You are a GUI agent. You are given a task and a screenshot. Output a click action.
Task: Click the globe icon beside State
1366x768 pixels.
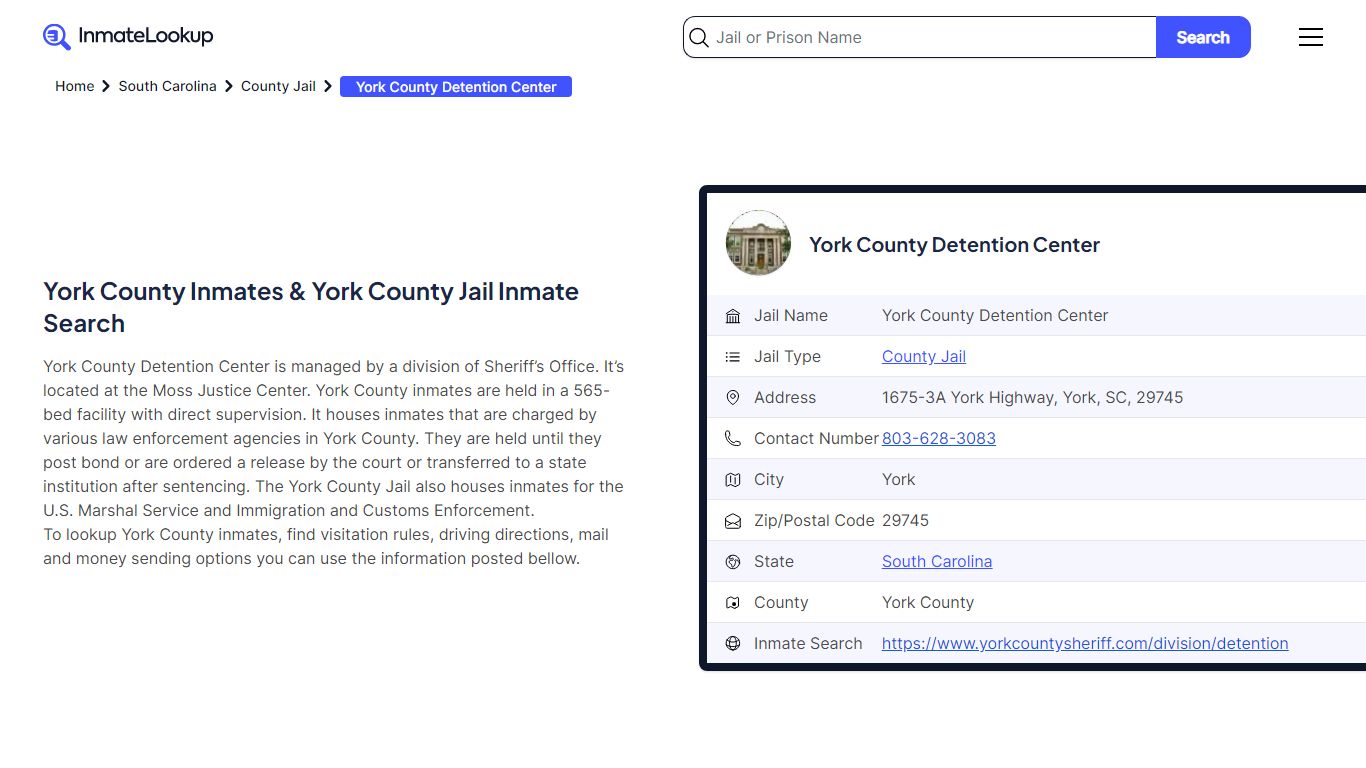coord(733,562)
